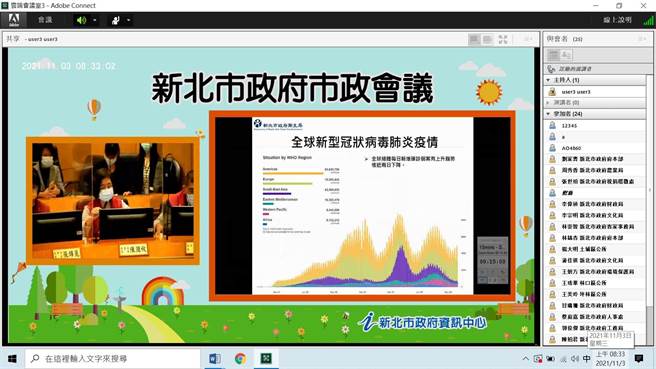656x369 pixels.
Task: Click the 中 input method indicator
Action: point(587,359)
